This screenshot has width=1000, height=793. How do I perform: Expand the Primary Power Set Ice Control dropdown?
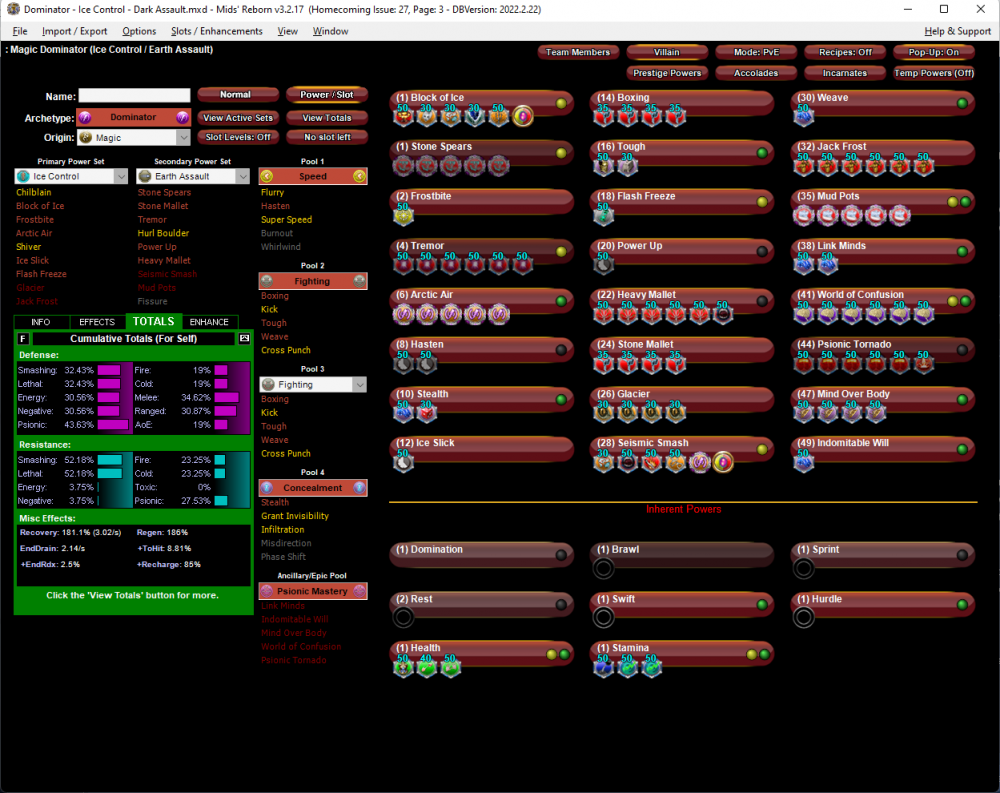tap(71, 176)
